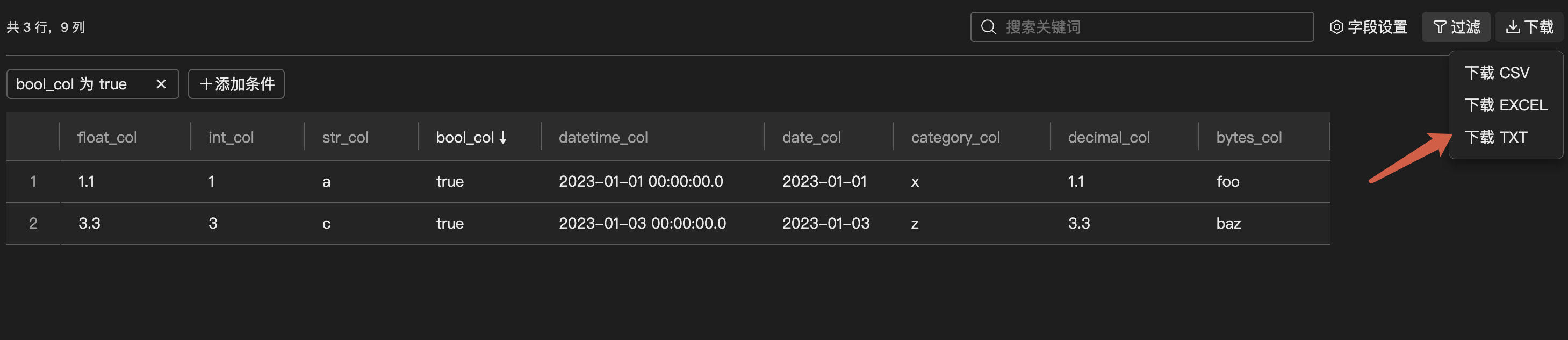Select 下载 TXT menu option

coord(1495,138)
